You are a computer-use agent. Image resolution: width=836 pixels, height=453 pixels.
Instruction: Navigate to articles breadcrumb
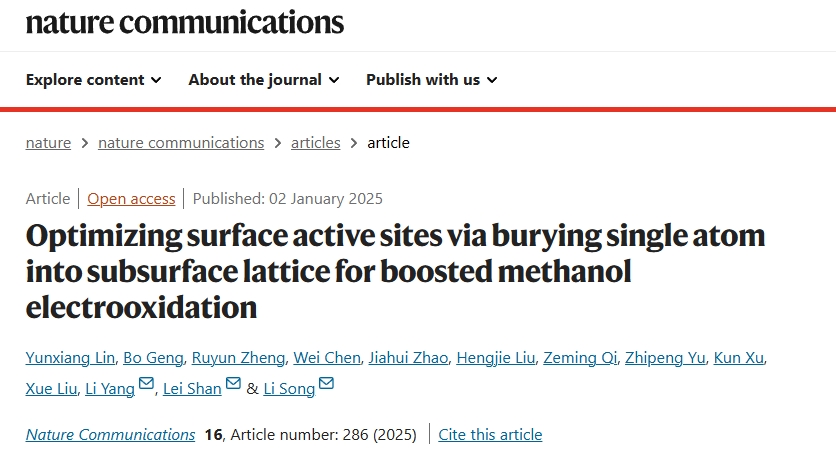click(x=316, y=143)
